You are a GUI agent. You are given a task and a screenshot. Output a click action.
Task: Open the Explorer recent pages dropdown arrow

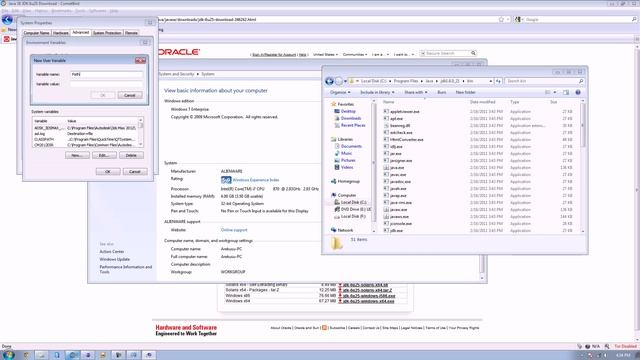(x=345, y=81)
